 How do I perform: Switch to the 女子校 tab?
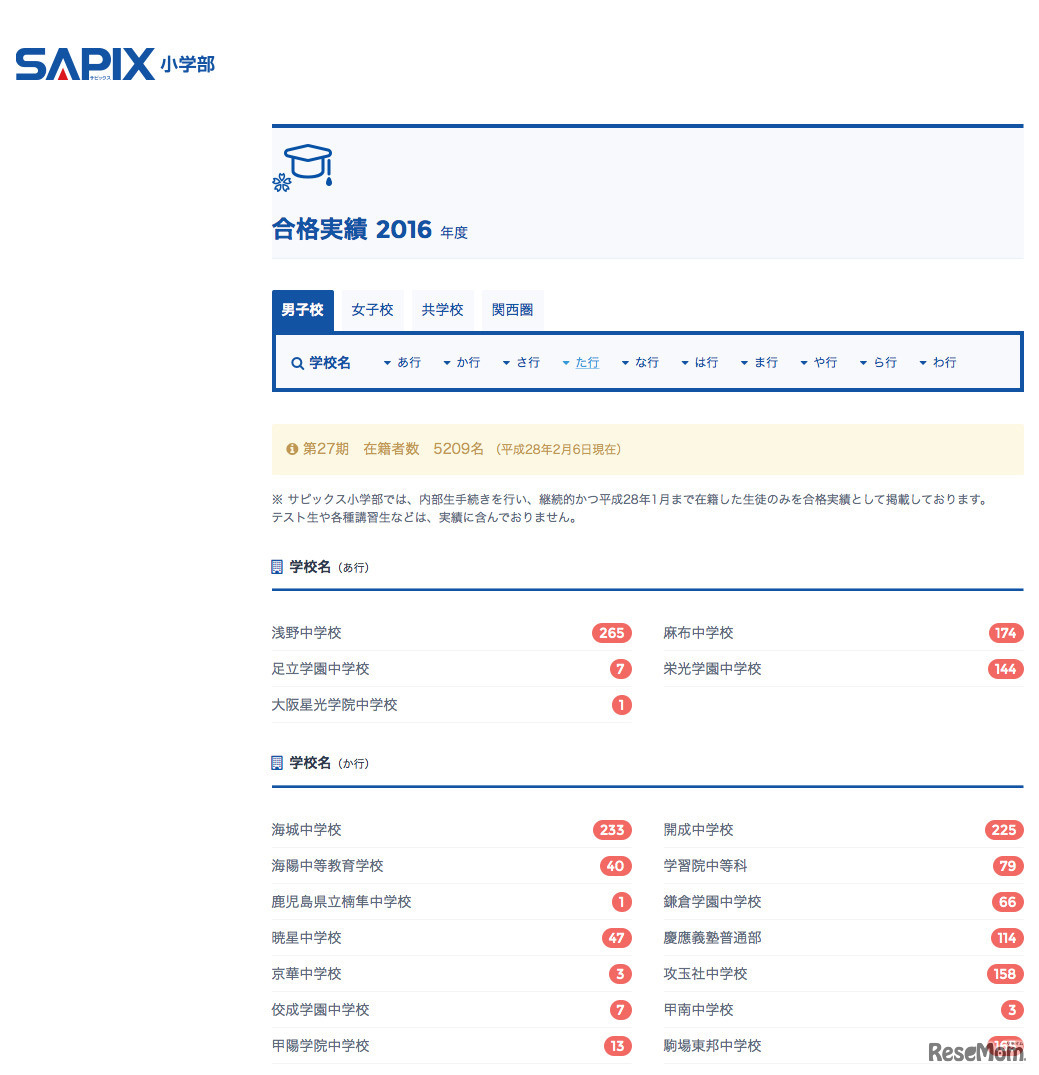pyautogui.click(x=372, y=310)
